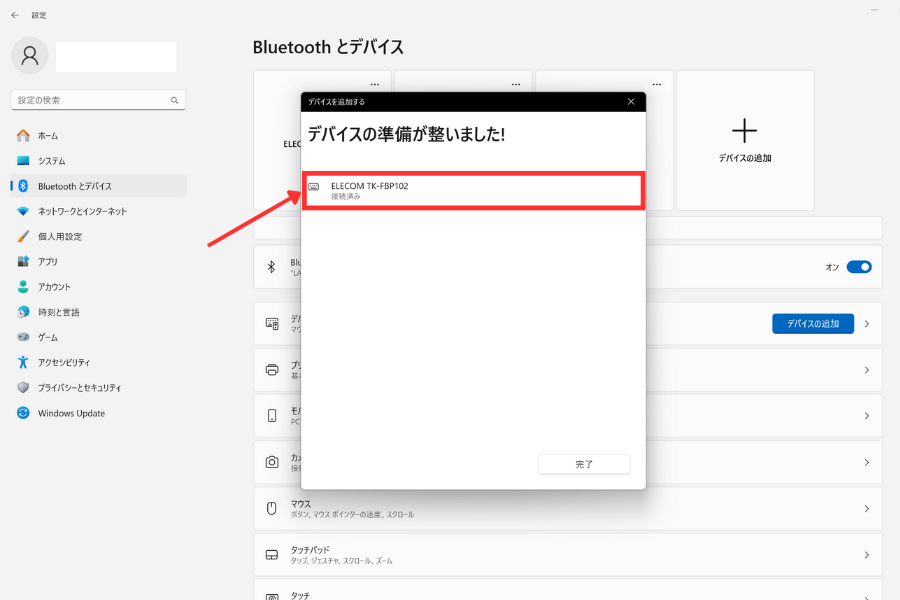Open アプリ settings page
The image size is (900, 600).
(98, 262)
